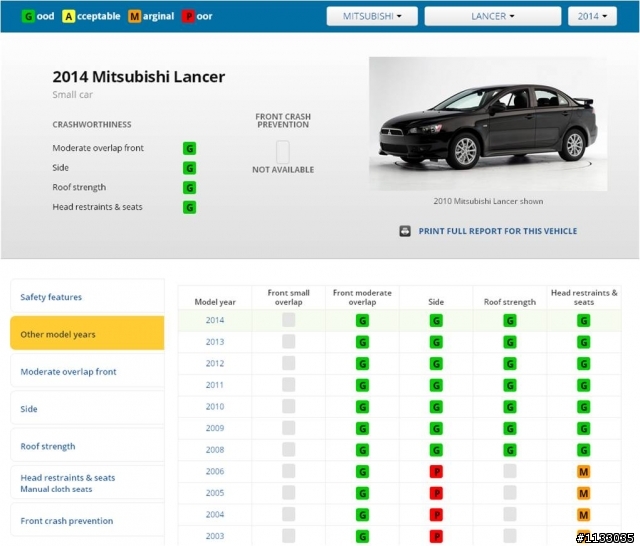Click the 2013 model year link

click(215, 342)
